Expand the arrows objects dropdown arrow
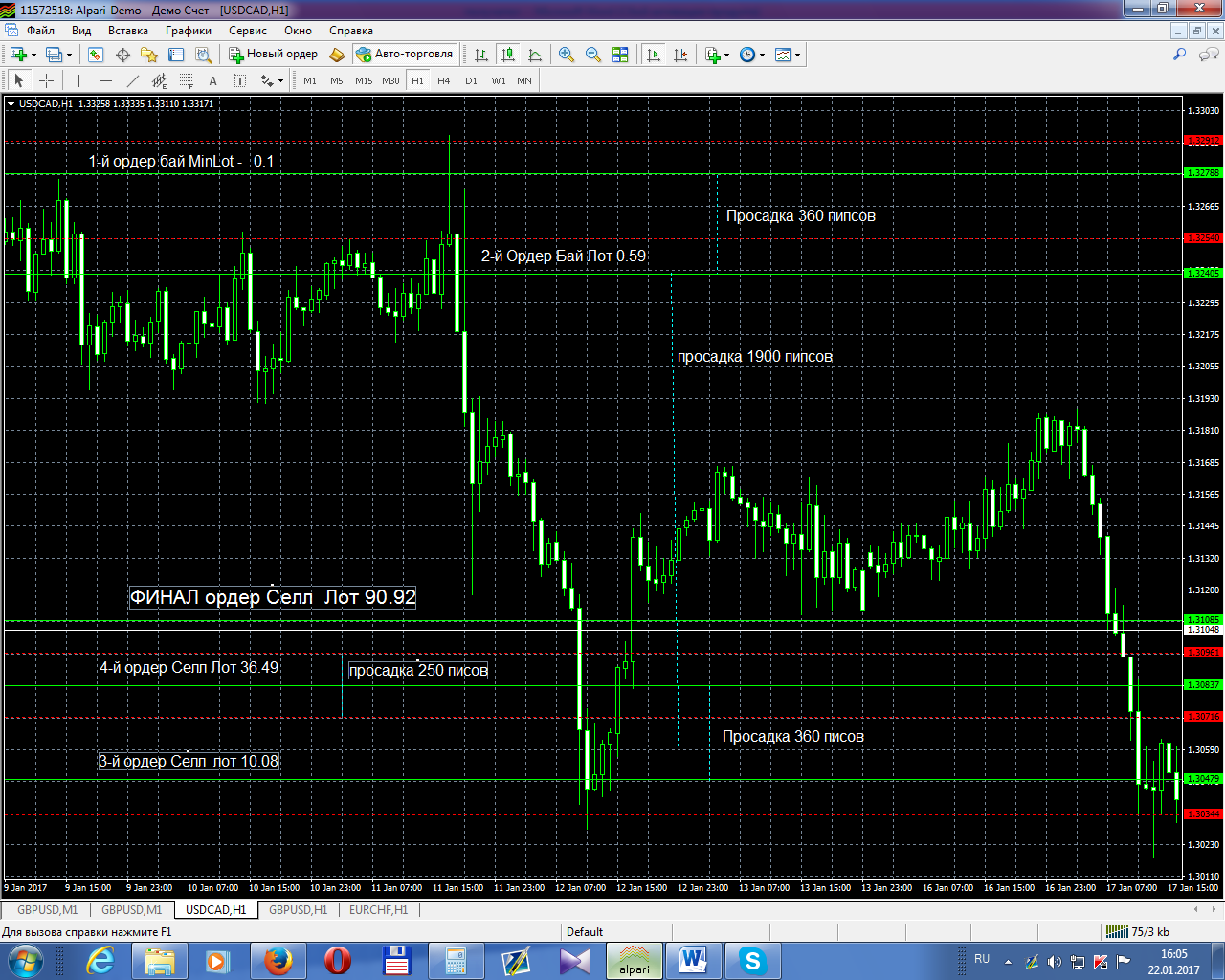The height and width of the screenshot is (980, 1225). coord(280,81)
